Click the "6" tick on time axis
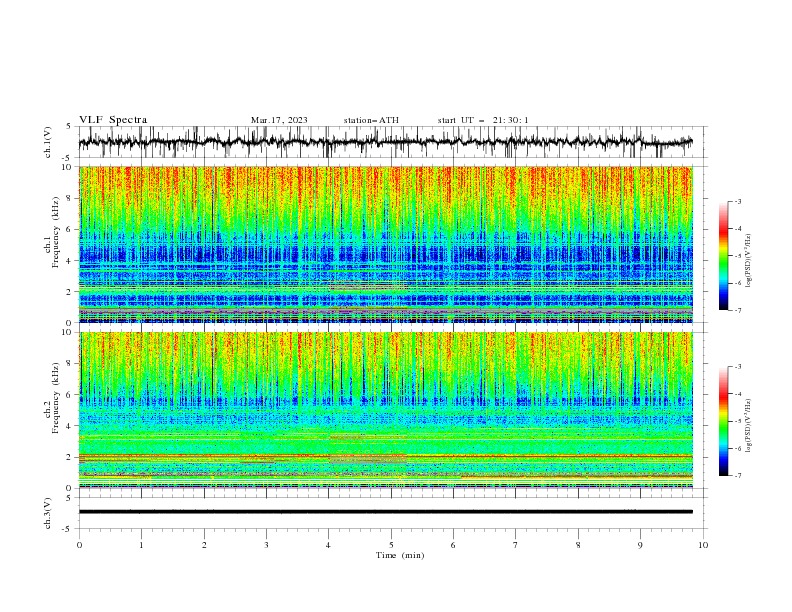This screenshot has height=612, width=792. pos(453,545)
